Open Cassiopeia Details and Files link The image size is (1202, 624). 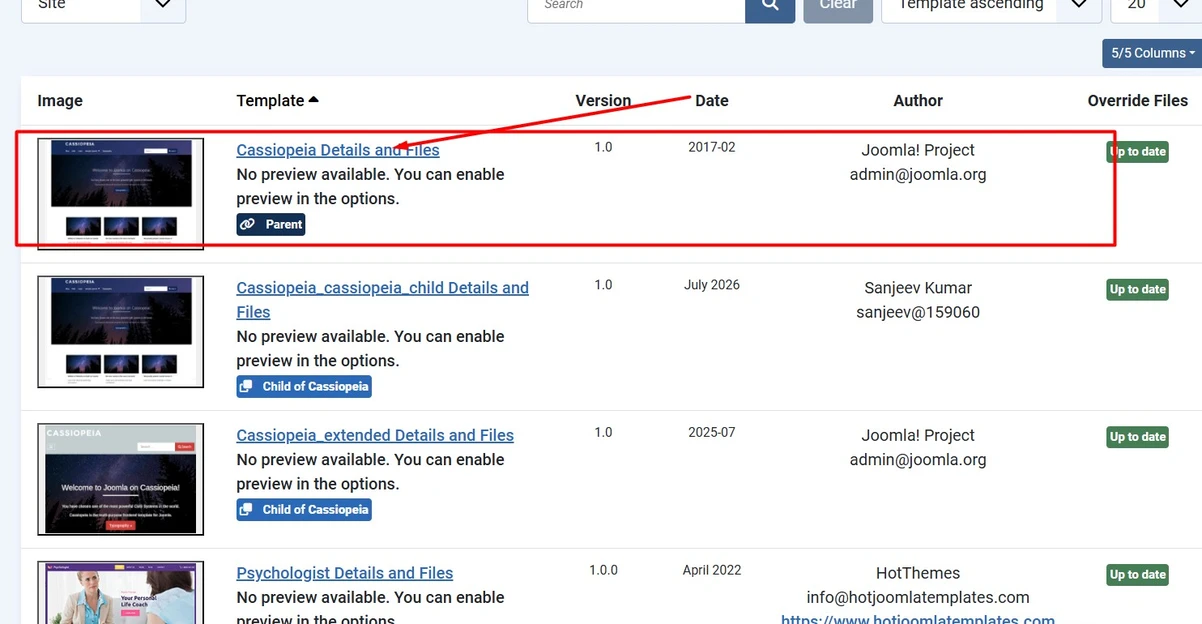(338, 150)
